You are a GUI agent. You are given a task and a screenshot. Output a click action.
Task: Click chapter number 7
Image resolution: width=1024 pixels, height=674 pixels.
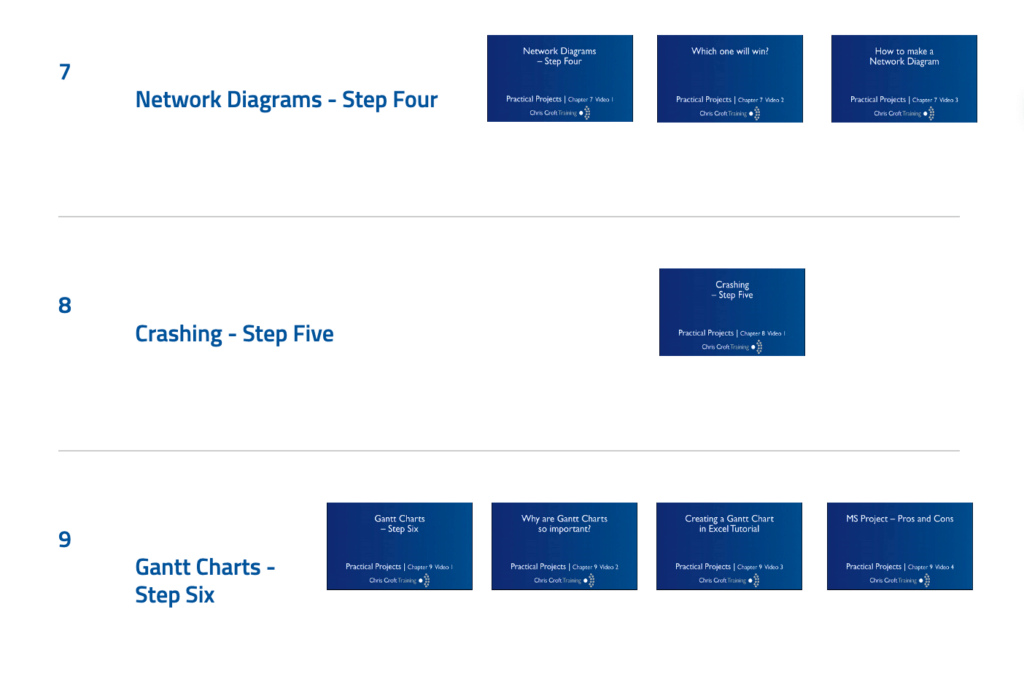(65, 72)
